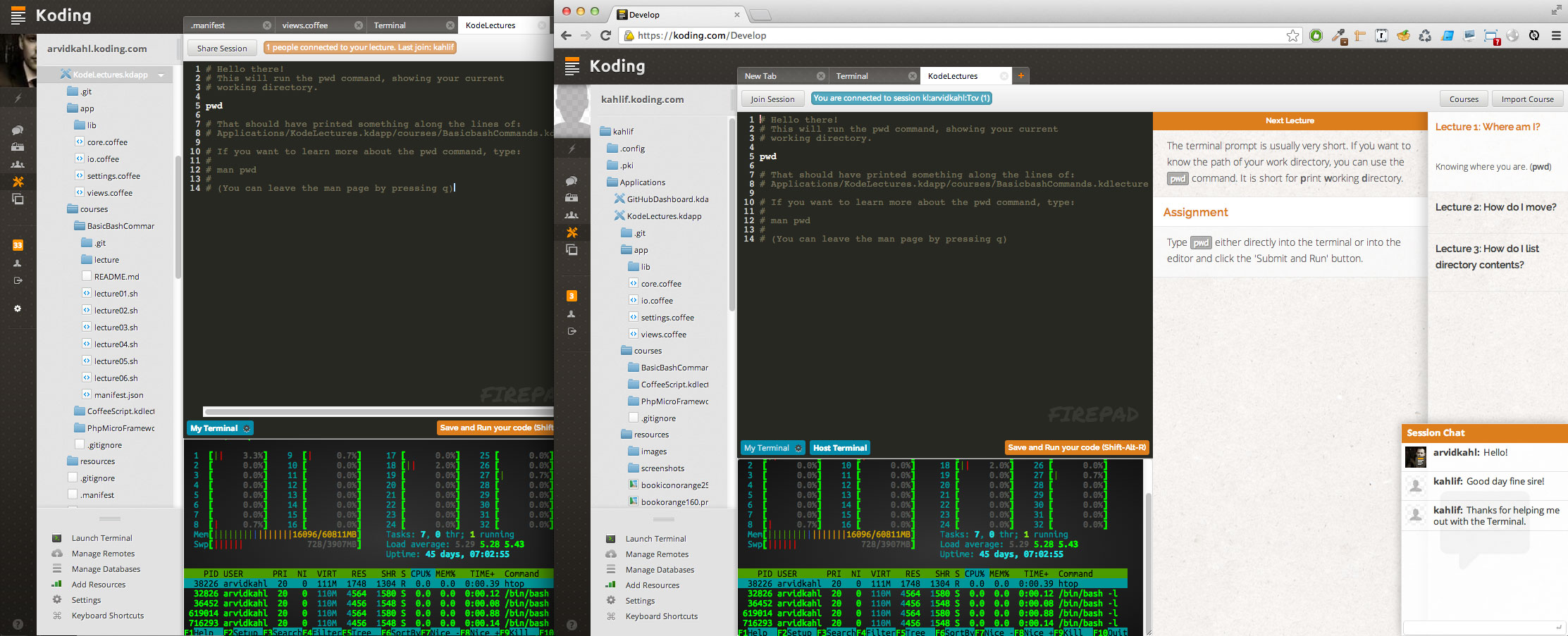The height and width of the screenshot is (636, 1568).
Task: Open the chat bubbles icon in right window sidebar
Action: (x=572, y=181)
